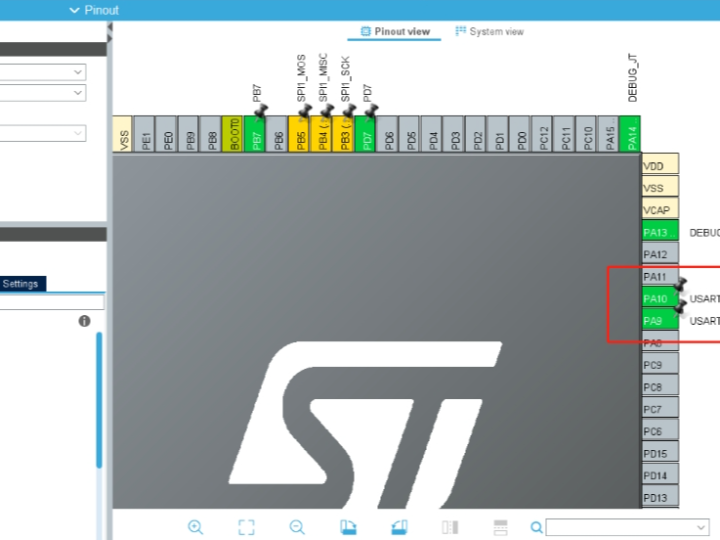Select pin PB9 on top row
Screen dimensions: 720x540
click(x=189, y=134)
